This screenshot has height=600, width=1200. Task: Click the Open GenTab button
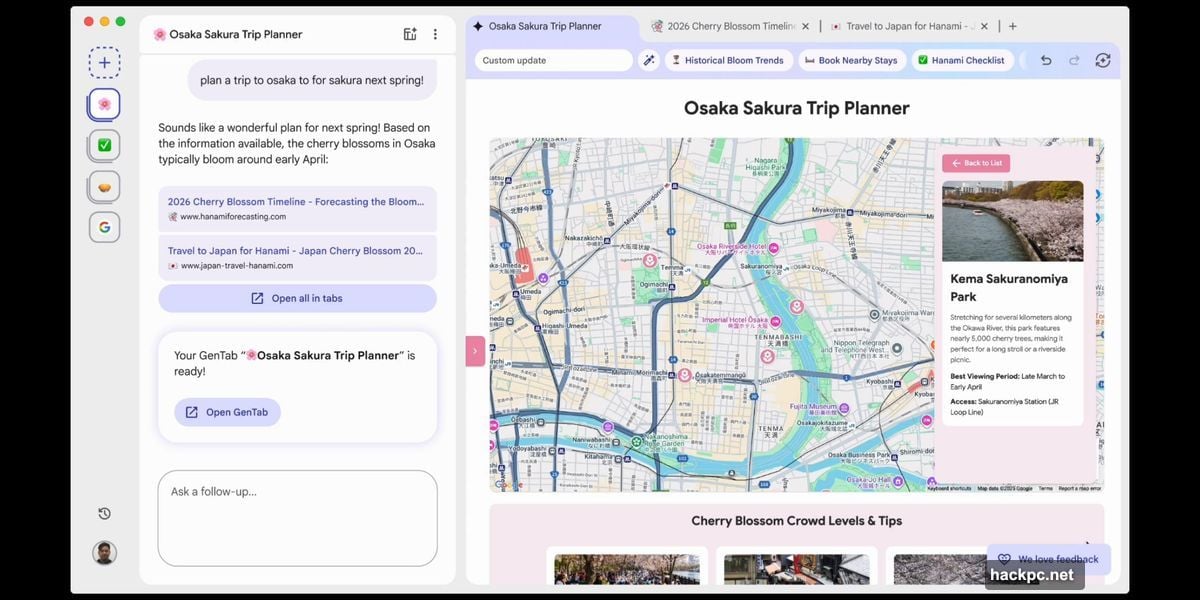[x=227, y=412]
